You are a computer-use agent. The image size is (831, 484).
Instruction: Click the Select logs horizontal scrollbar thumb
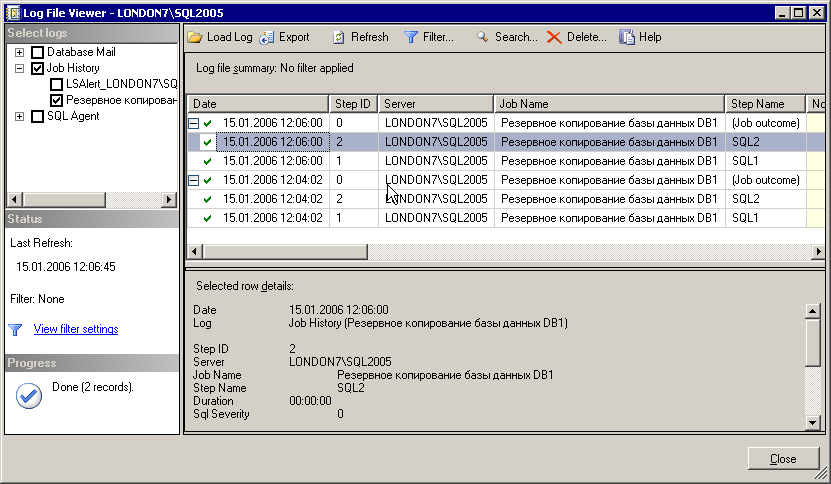[64, 200]
